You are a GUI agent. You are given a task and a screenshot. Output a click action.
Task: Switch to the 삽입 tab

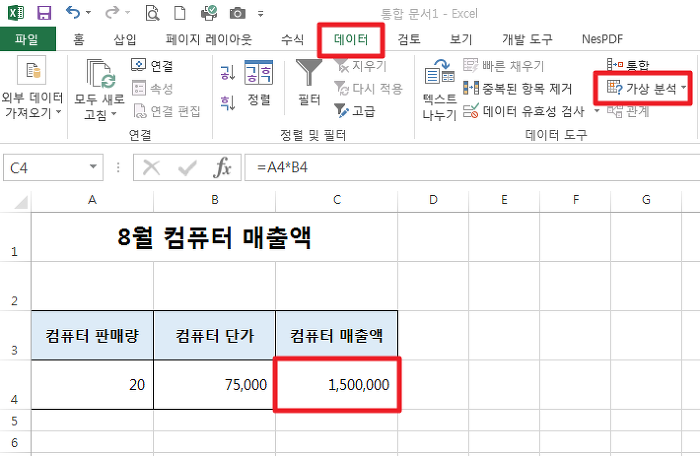click(x=125, y=39)
